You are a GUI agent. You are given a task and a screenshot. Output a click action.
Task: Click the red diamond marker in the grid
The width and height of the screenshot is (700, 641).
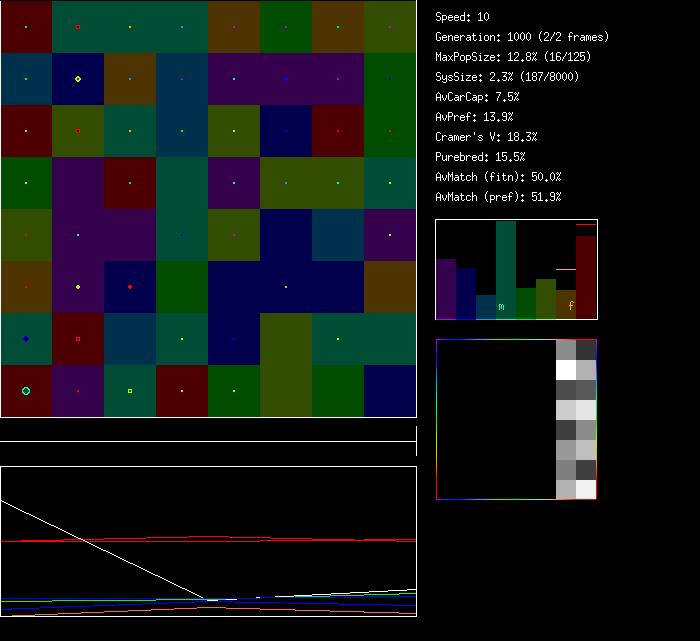[x=130, y=287]
